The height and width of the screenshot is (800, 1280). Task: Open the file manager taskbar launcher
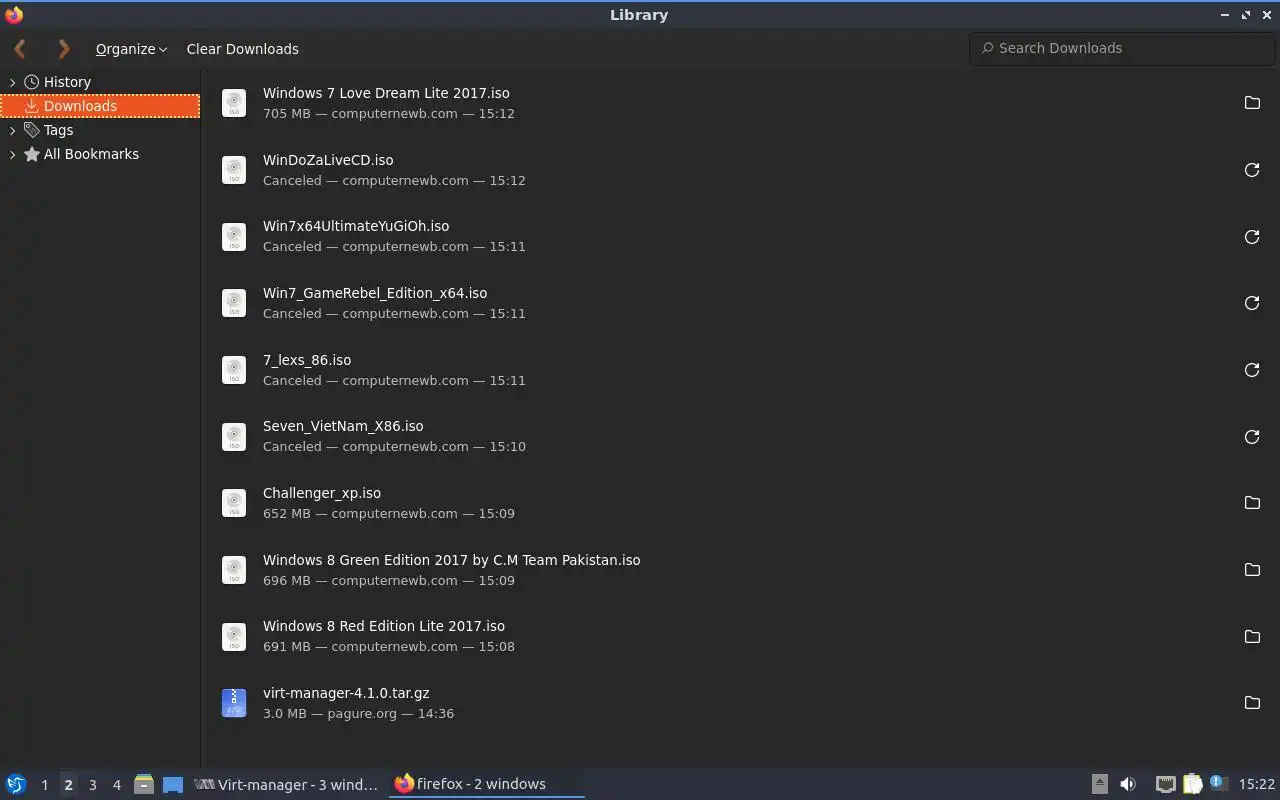click(143, 784)
